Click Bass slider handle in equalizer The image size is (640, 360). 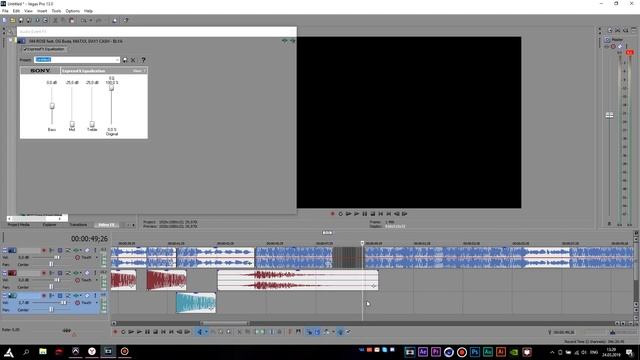[52, 106]
